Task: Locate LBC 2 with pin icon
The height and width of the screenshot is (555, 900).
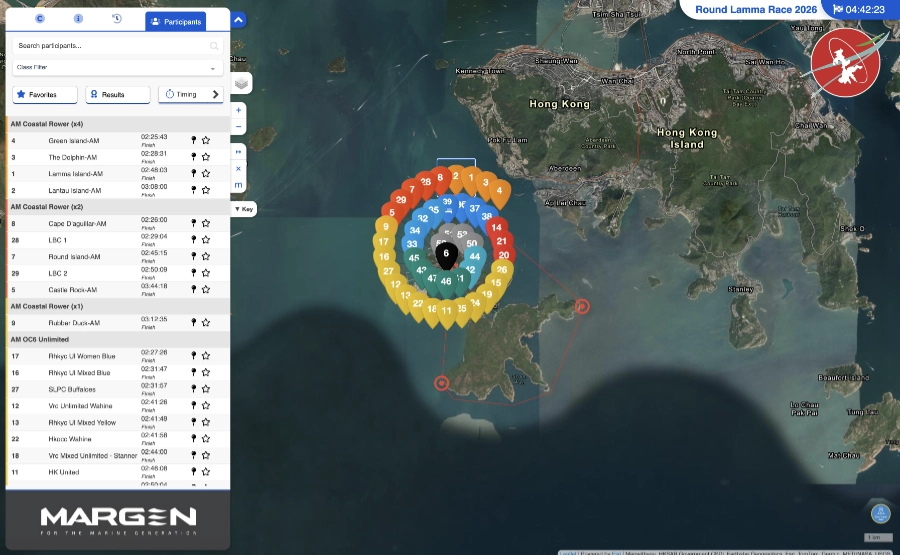Action: click(193, 273)
